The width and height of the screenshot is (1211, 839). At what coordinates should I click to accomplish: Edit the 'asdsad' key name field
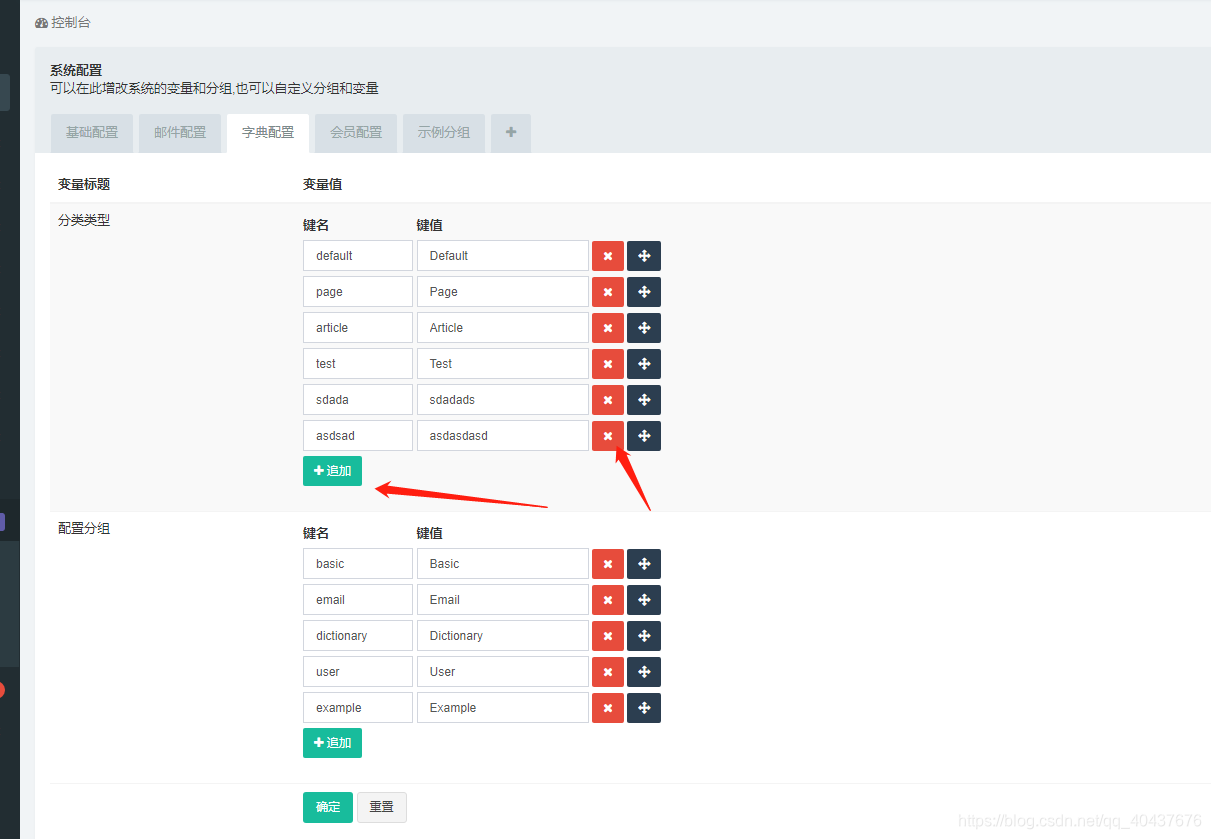(358, 436)
